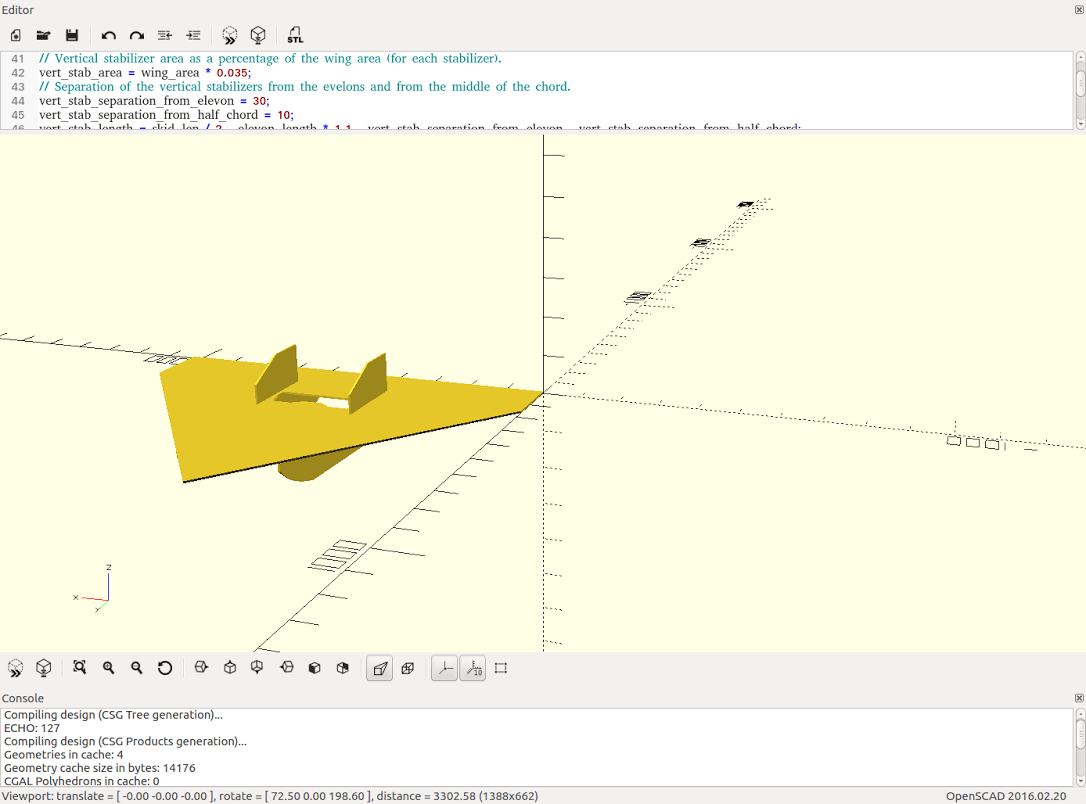
Task: Create a new file with the New icon
Action: point(15,35)
